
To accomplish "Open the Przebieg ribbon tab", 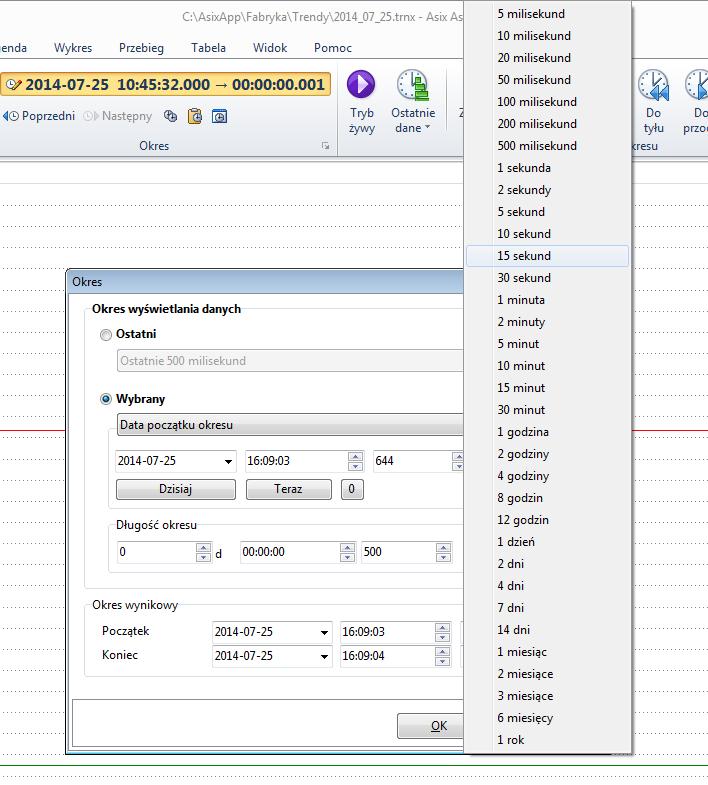I will click(141, 48).
